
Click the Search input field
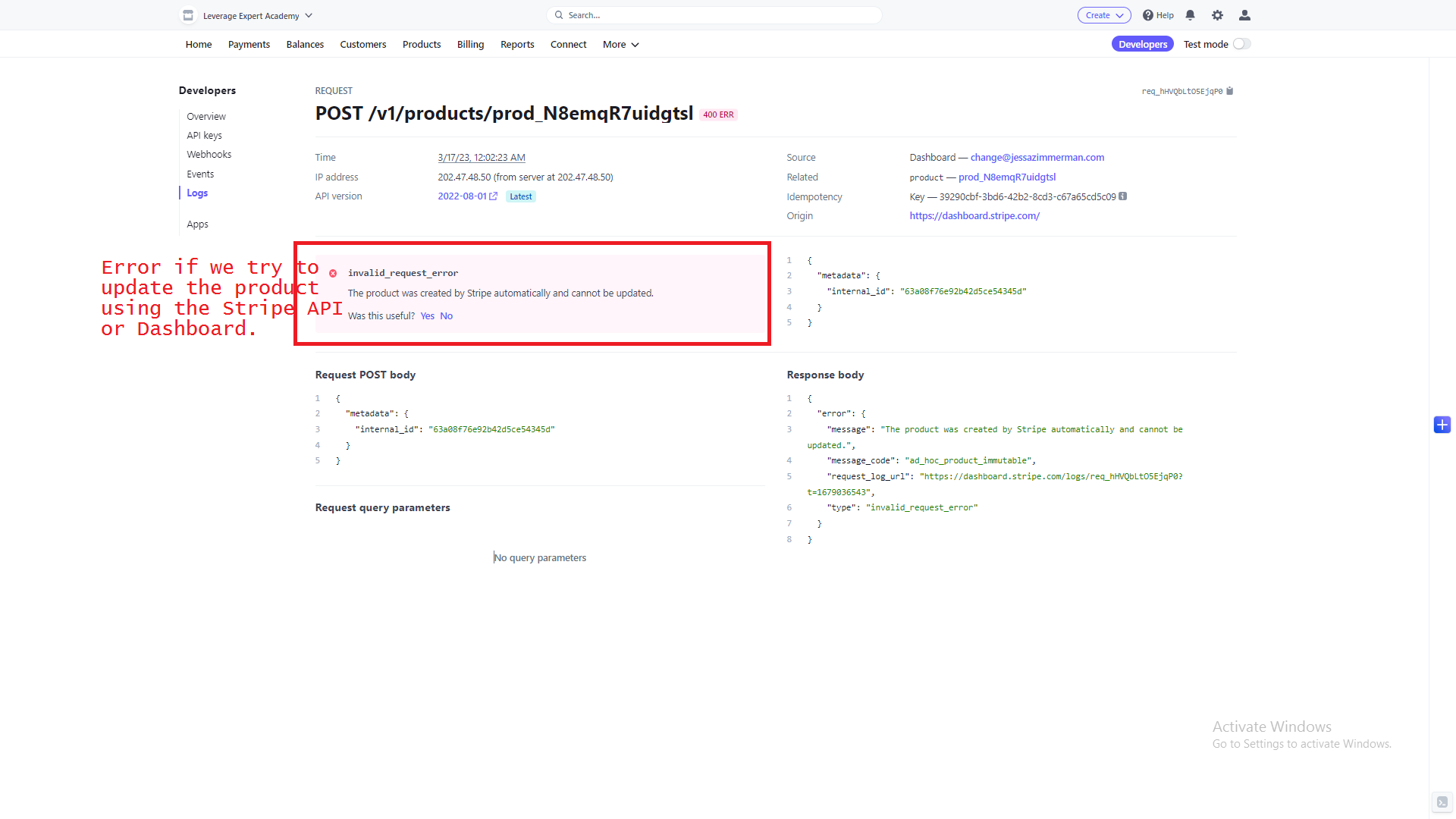(714, 15)
